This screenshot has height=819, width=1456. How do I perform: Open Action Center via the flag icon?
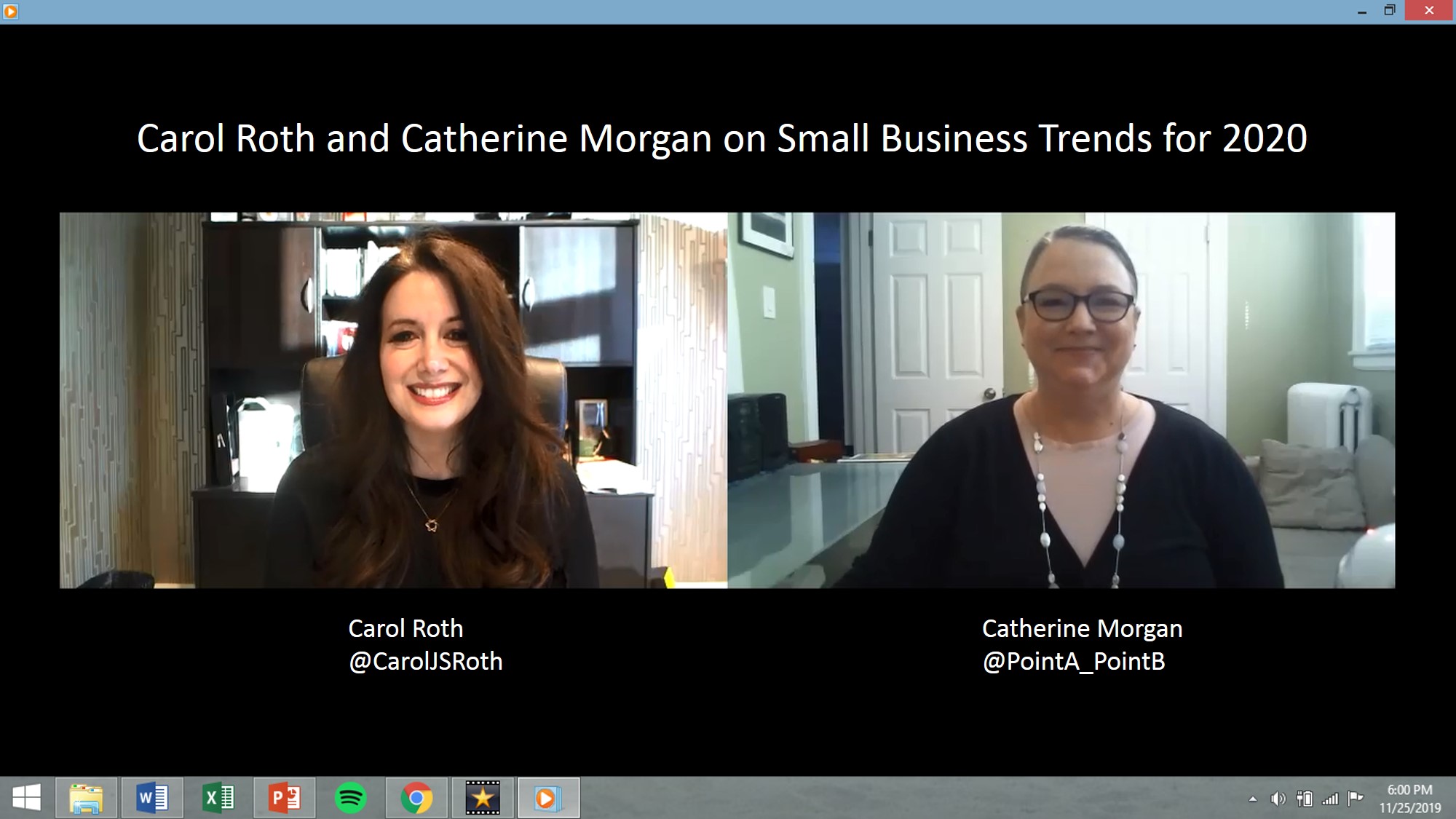[1356, 799]
